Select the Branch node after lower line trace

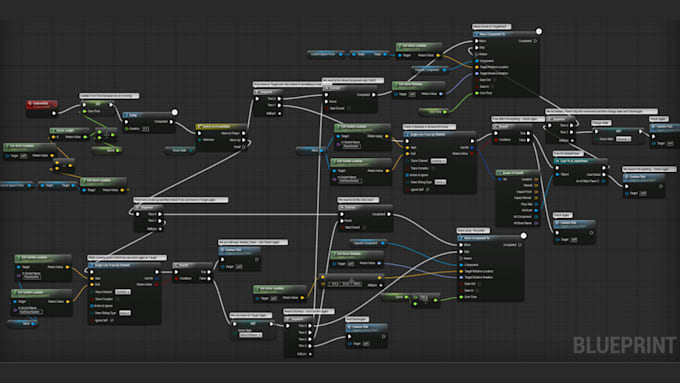[193, 272]
